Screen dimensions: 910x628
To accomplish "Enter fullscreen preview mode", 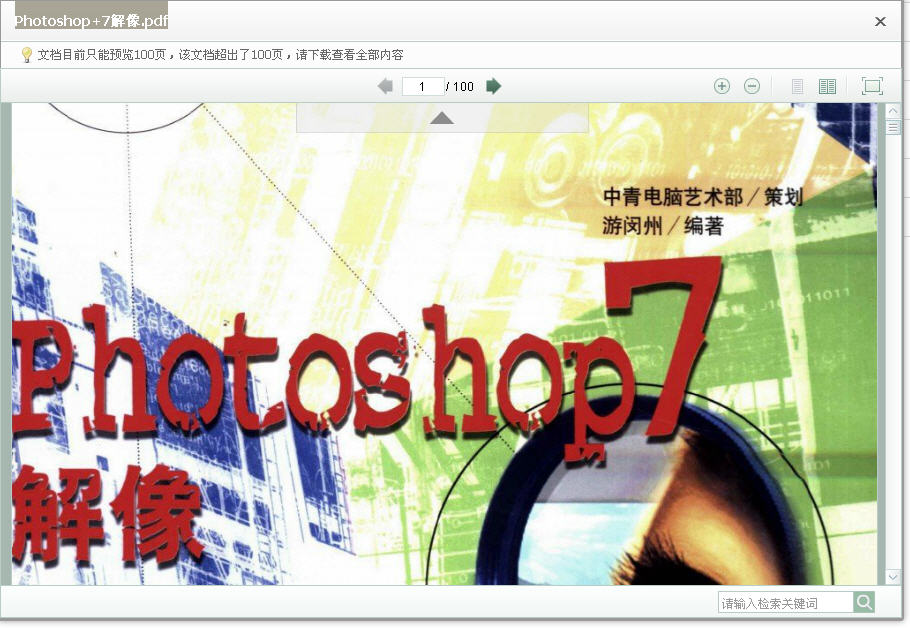I will click(x=872, y=86).
